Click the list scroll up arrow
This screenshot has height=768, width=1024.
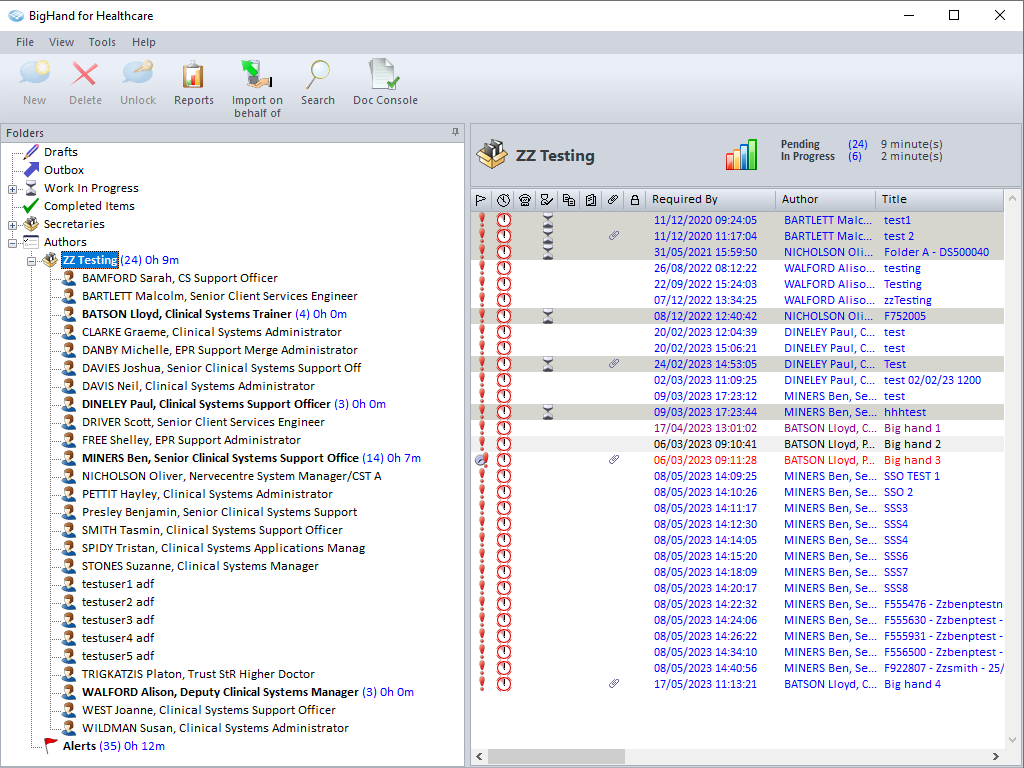coord(1013,198)
